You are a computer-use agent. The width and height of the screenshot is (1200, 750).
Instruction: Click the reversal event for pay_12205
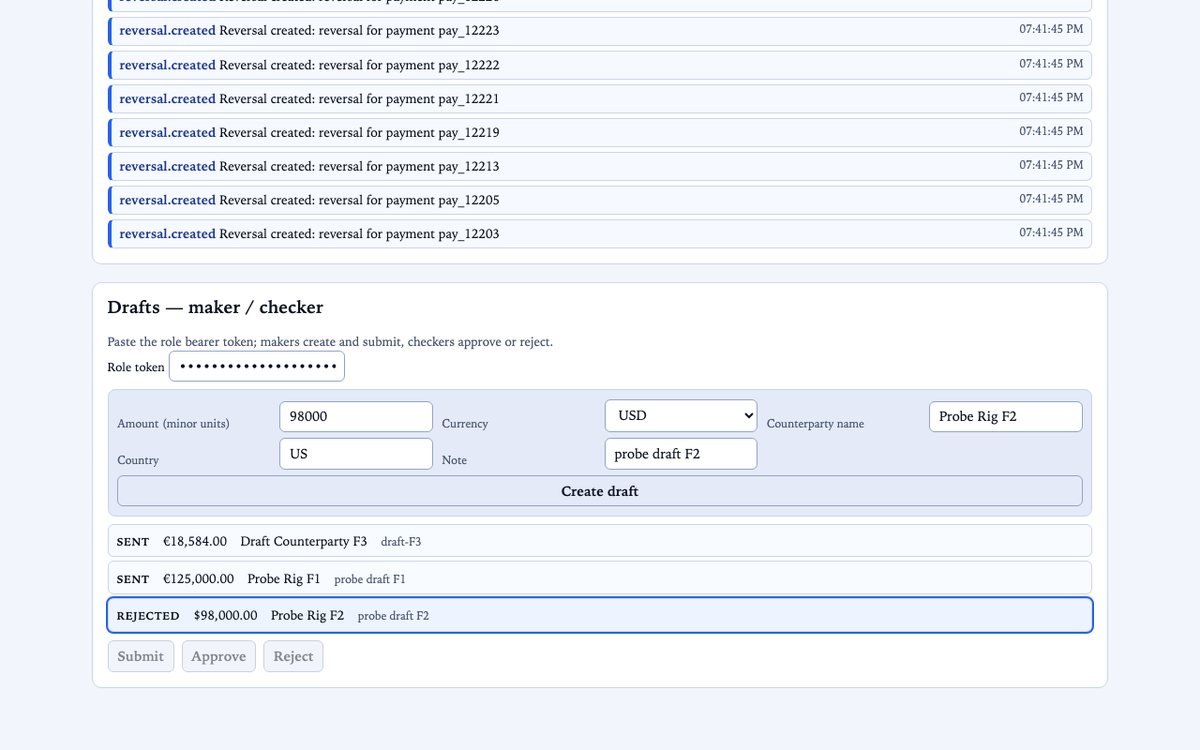[x=600, y=200]
